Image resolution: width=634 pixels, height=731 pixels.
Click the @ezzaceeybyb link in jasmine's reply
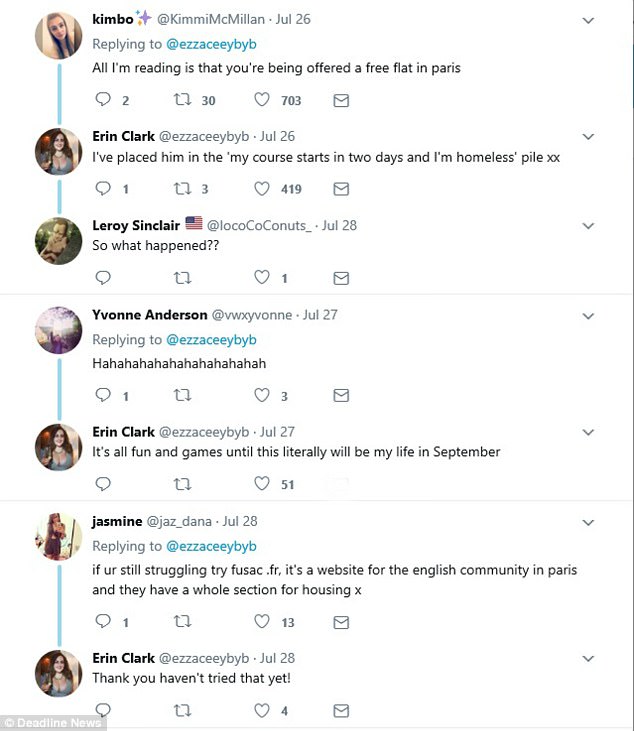(212, 546)
